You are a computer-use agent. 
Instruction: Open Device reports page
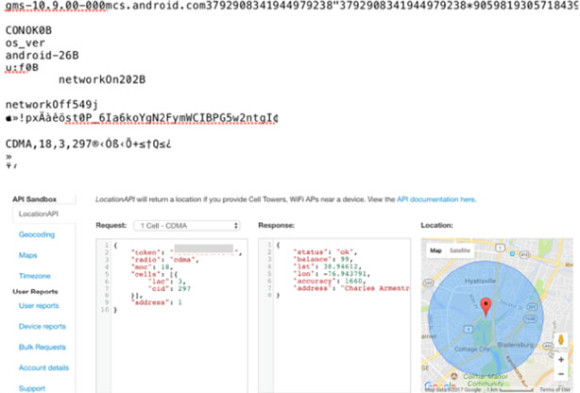click(x=42, y=326)
